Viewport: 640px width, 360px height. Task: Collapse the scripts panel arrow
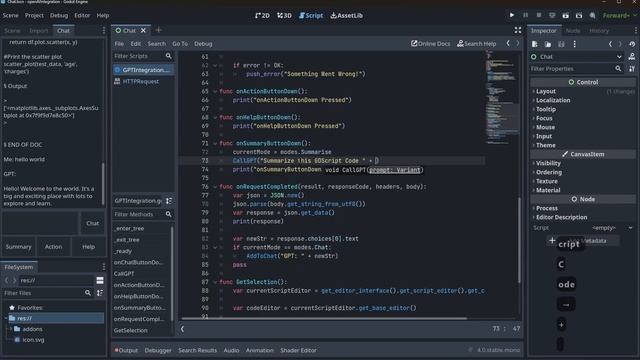182,329
